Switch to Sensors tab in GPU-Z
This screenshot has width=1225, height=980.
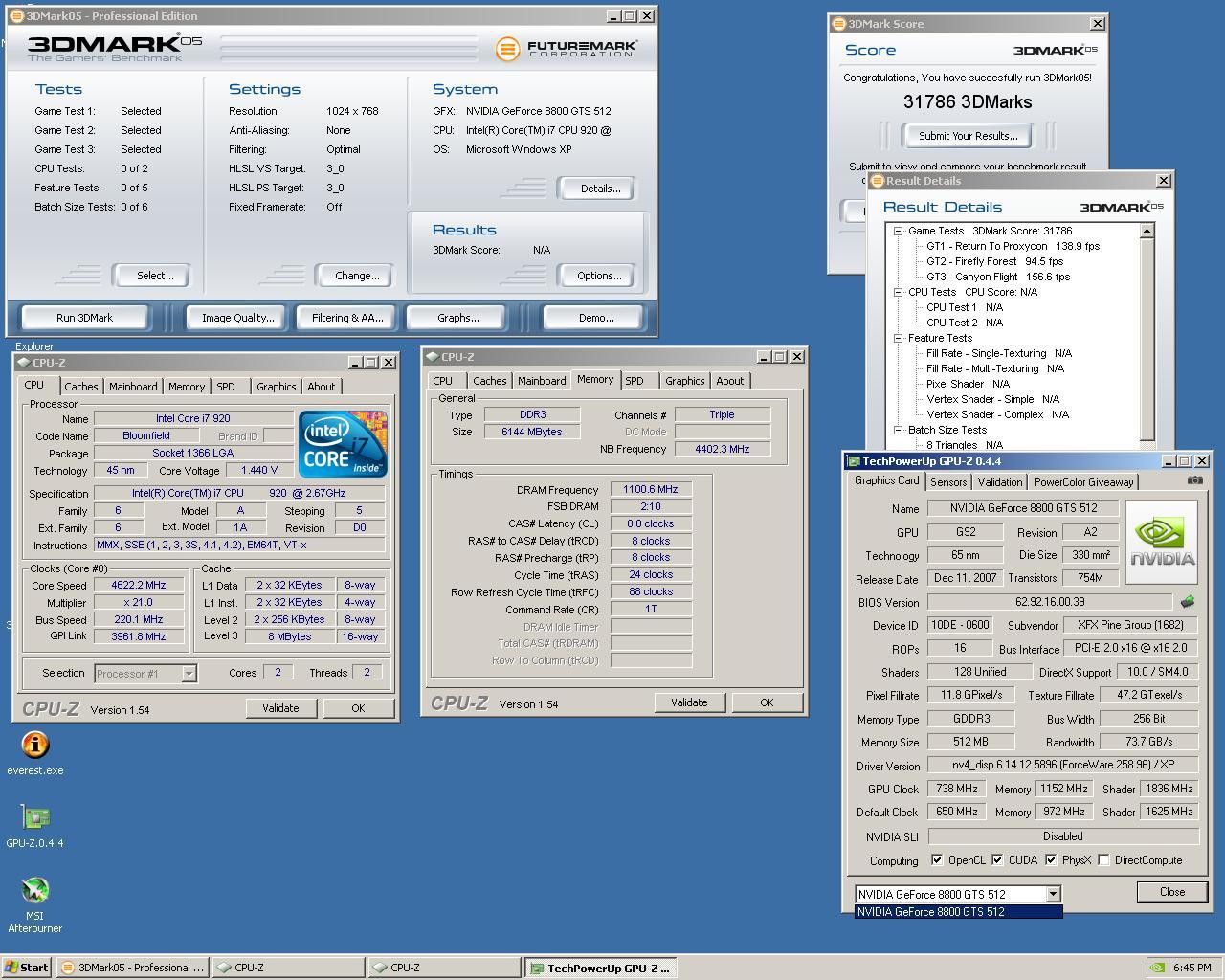(948, 482)
